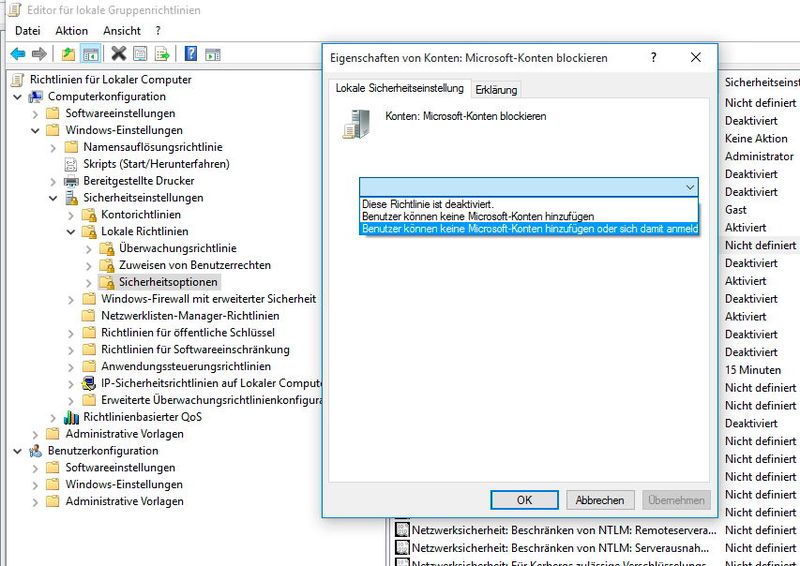Select Administrative Vorlagen under Computerkonfiguration
Image resolution: width=800 pixels, height=566 pixels.
pyautogui.click(x=124, y=434)
